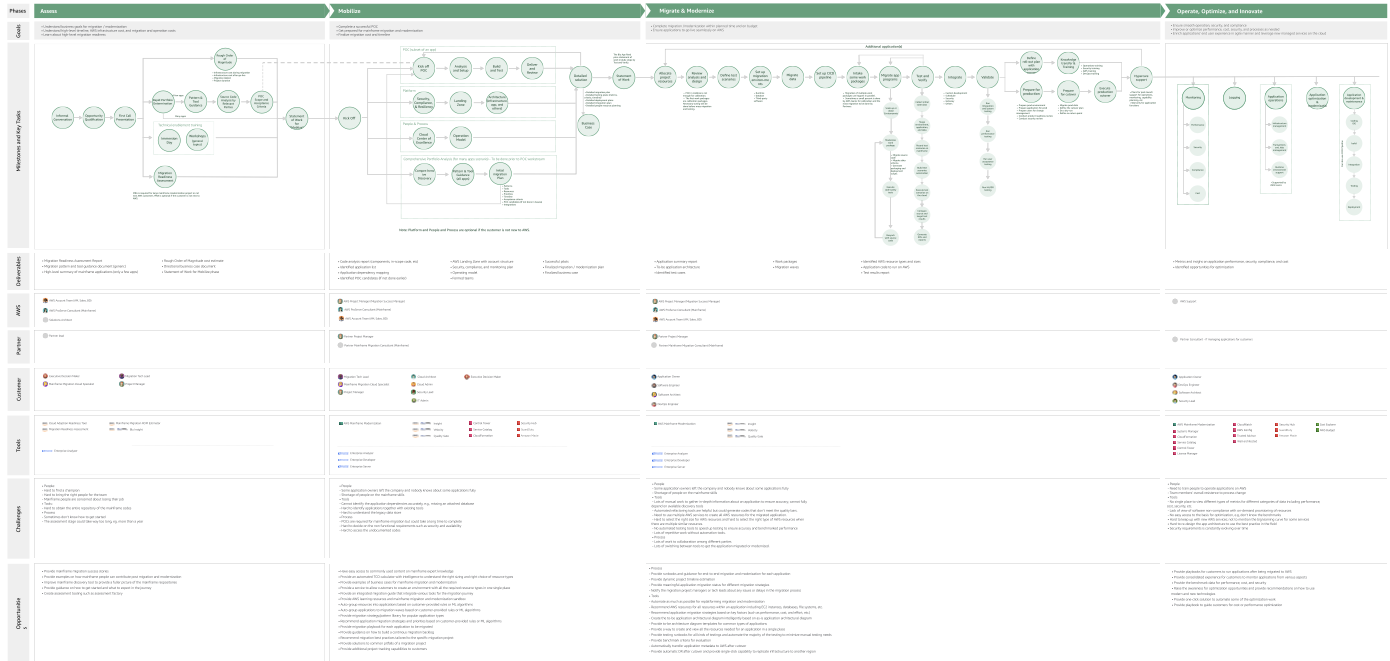Select the Hypercare support node
The width and height of the screenshot is (1390, 661).
pyautogui.click(x=1141, y=76)
